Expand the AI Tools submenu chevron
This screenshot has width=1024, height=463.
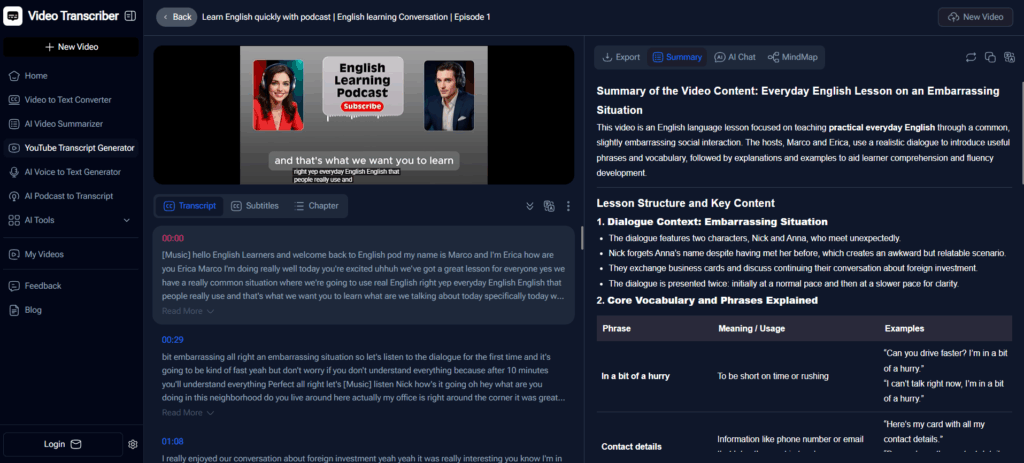tap(127, 220)
